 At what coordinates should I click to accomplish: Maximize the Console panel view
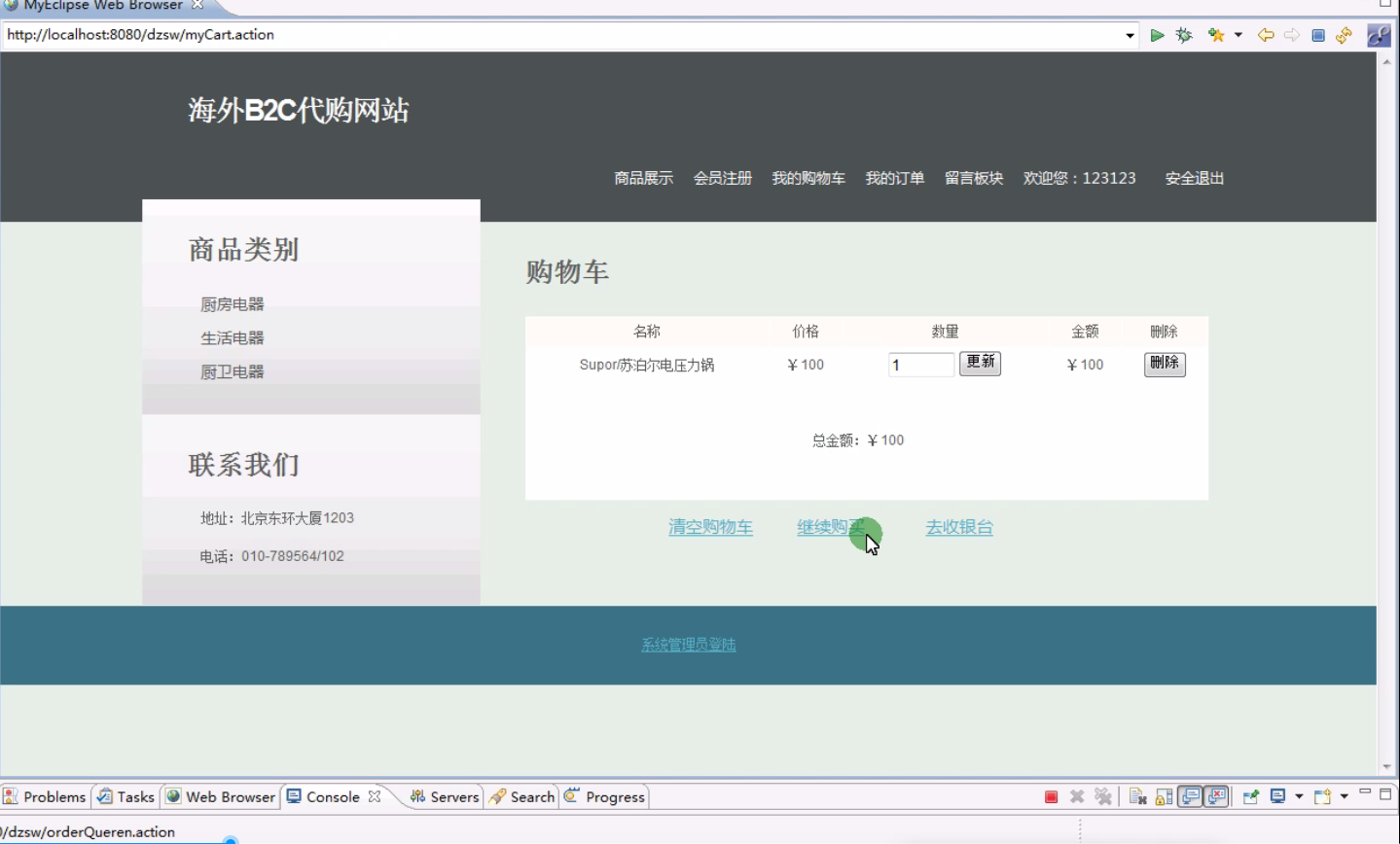coord(1386,794)
